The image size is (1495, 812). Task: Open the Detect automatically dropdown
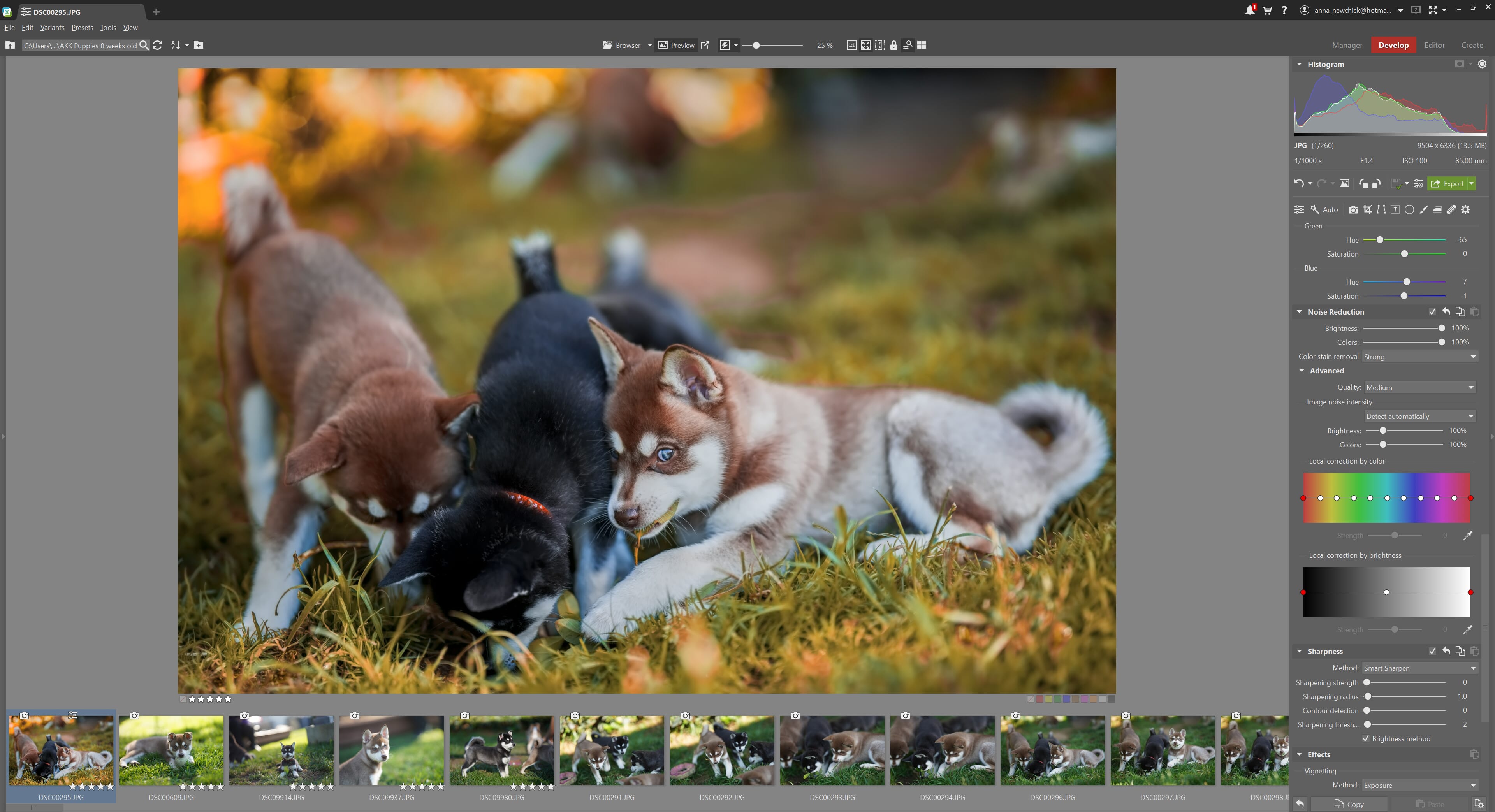click(x=1419, y=416)
